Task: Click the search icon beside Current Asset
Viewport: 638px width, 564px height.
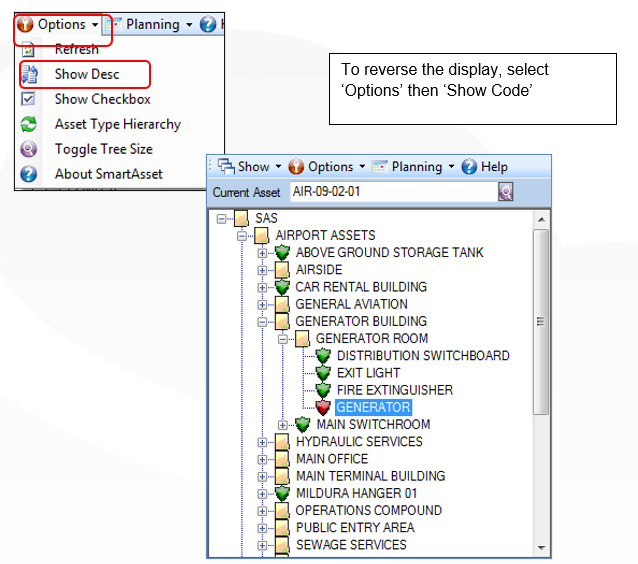Action: click(505, 192)
